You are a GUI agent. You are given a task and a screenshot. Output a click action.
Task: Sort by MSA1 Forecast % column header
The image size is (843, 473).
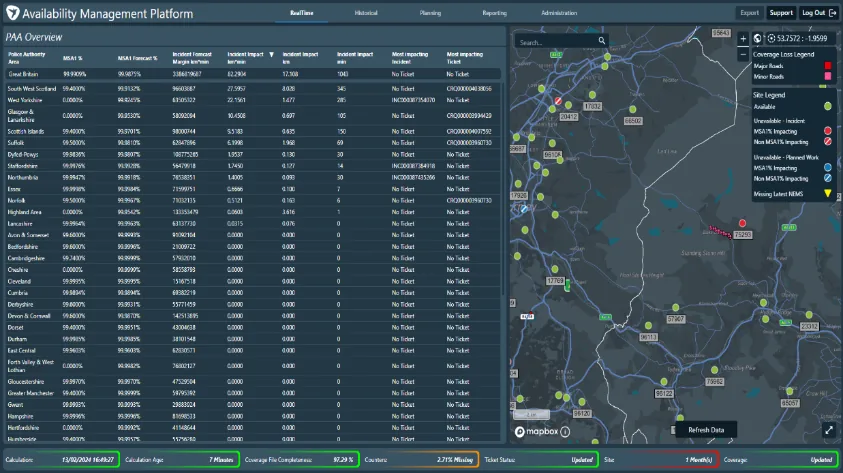(x=138, y=58)
